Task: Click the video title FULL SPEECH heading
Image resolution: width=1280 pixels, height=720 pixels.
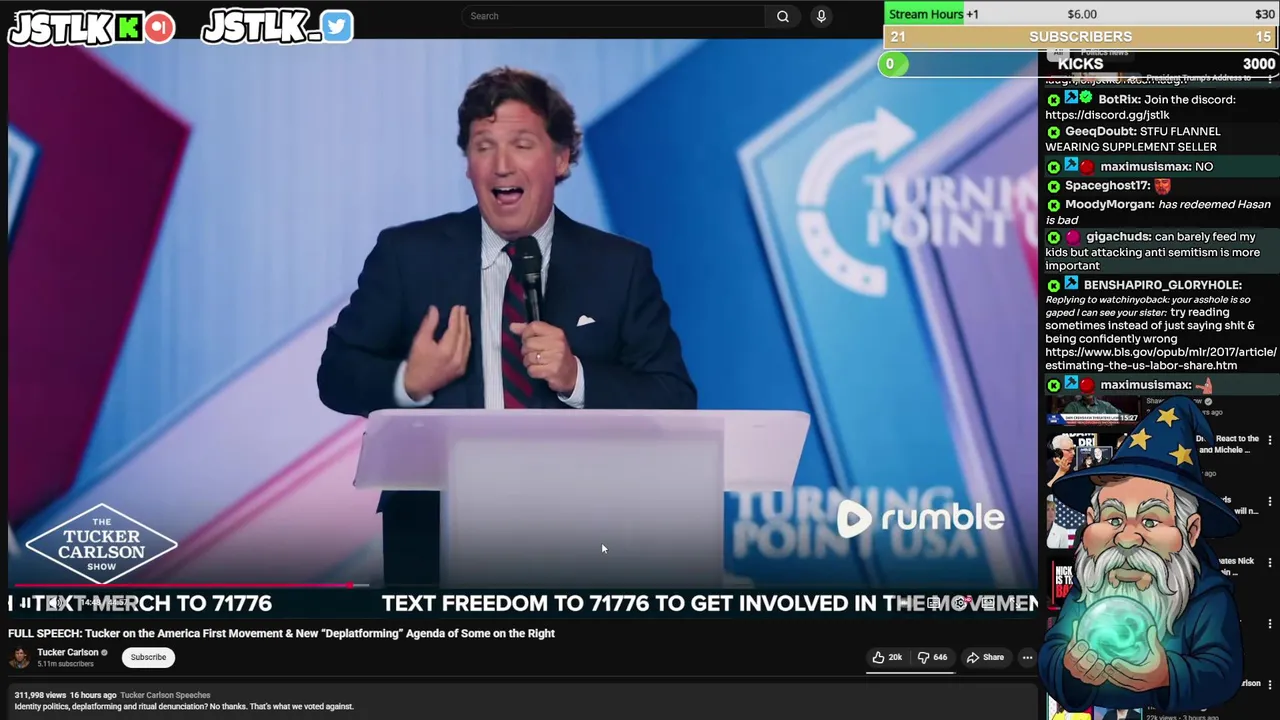Action: [x=281, y=633]
